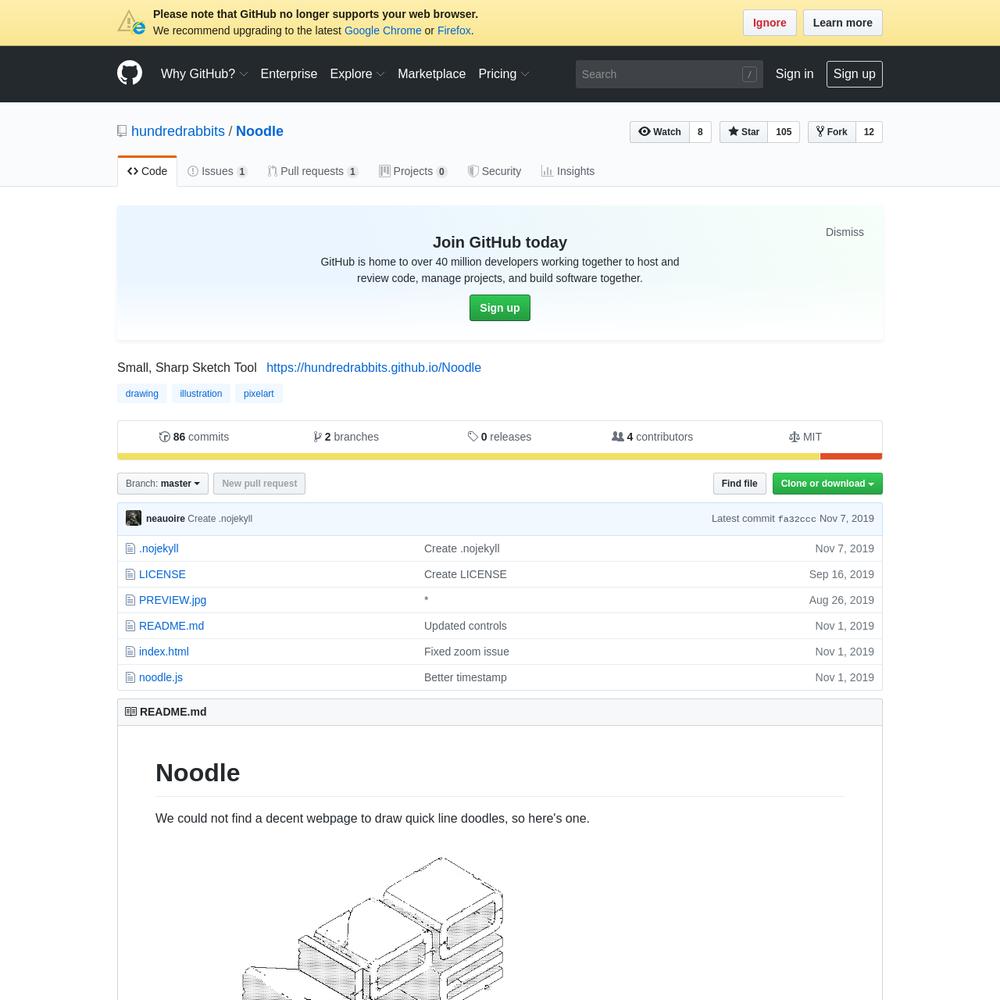
Task: Open the hundredrabbits.github.io/Noodle link
Action: pos(373,367)
